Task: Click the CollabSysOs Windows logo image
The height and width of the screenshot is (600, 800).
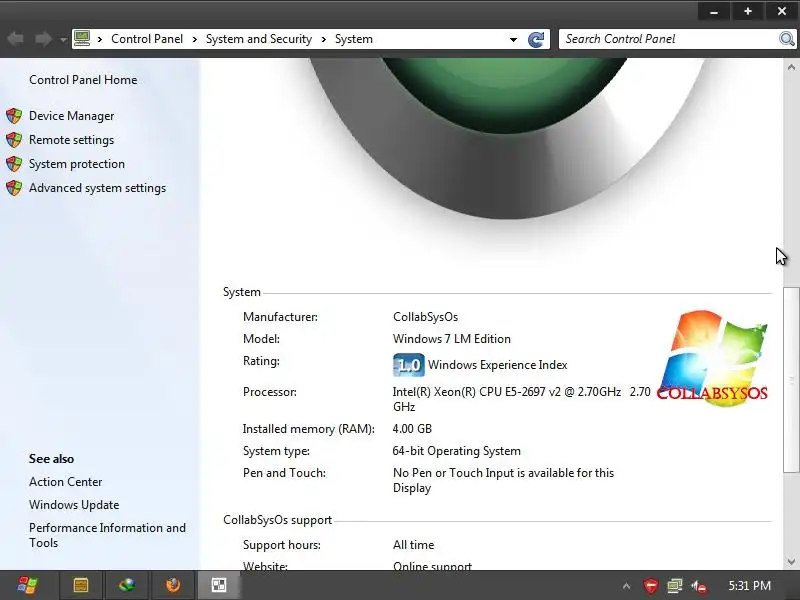Action: tap(713, 358)
